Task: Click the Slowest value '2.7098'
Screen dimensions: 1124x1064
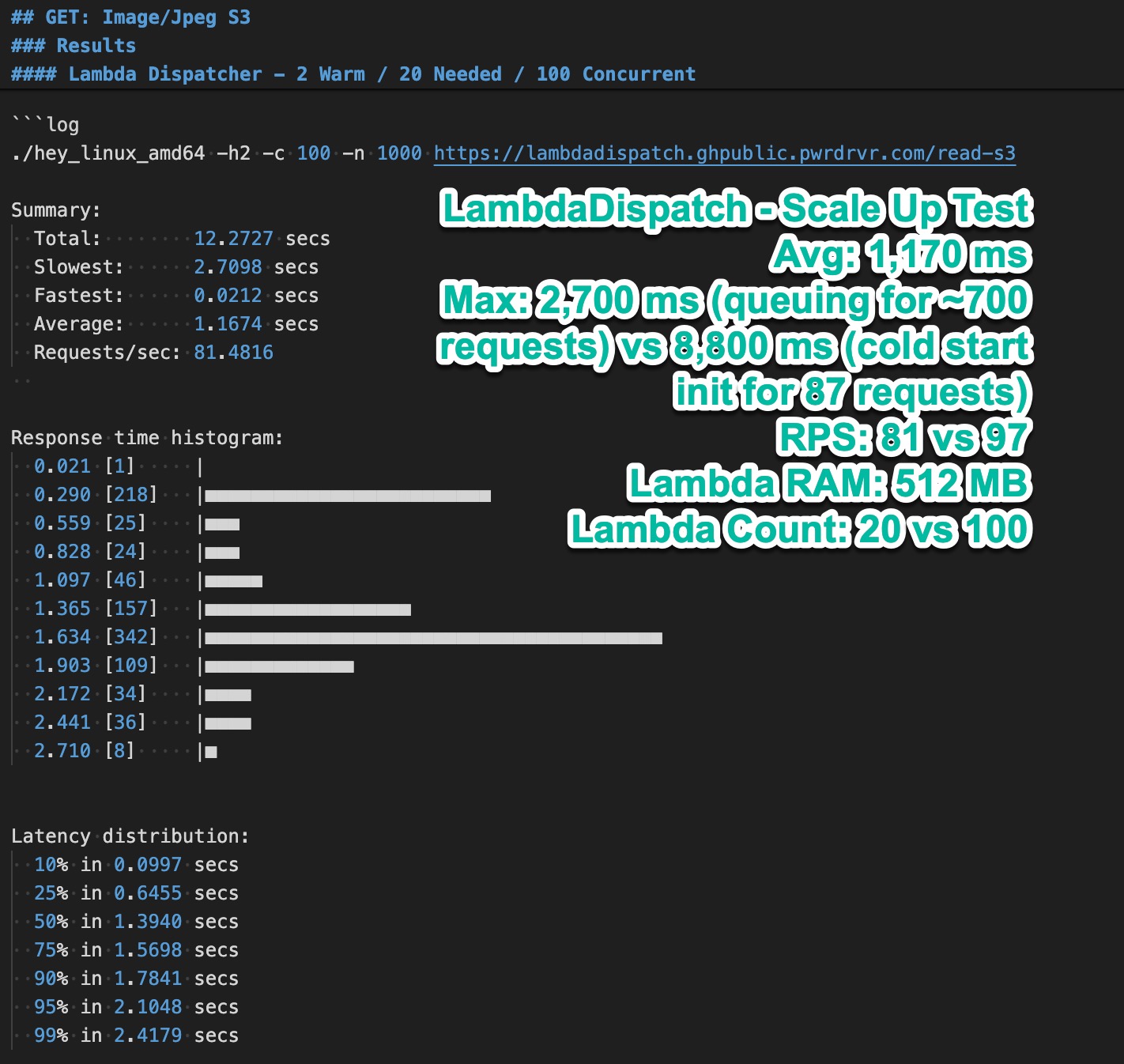Action: (228, 267)
